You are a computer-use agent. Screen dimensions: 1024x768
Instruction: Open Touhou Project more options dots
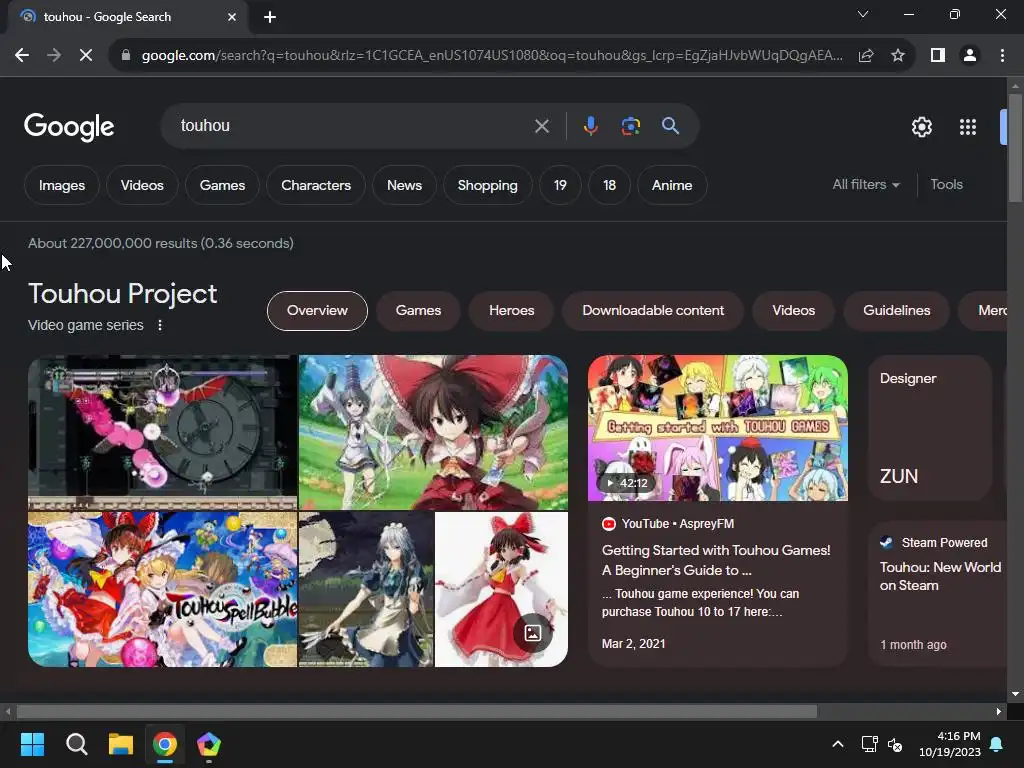pos(160,325)
